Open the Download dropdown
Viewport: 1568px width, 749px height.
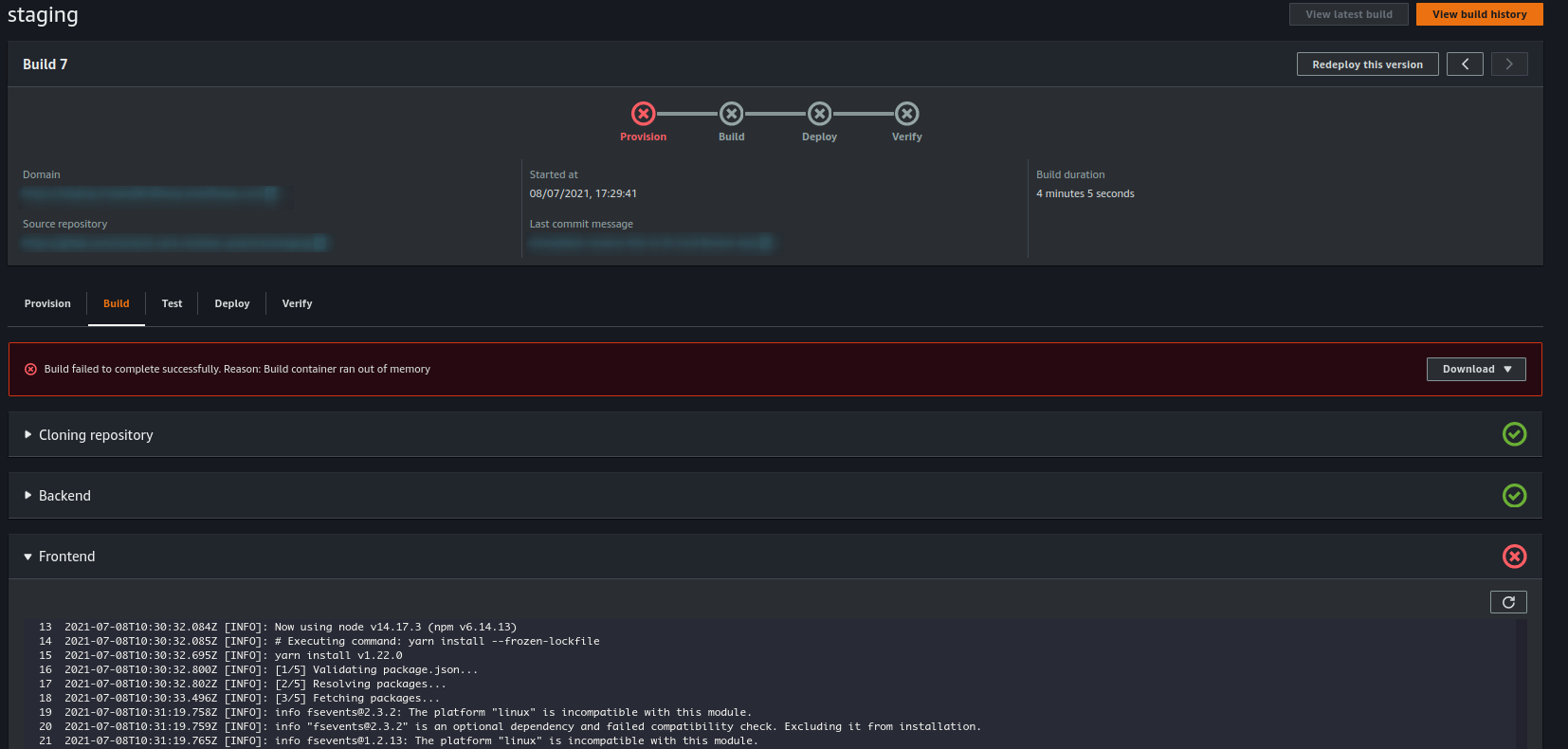coord(1476,369)
